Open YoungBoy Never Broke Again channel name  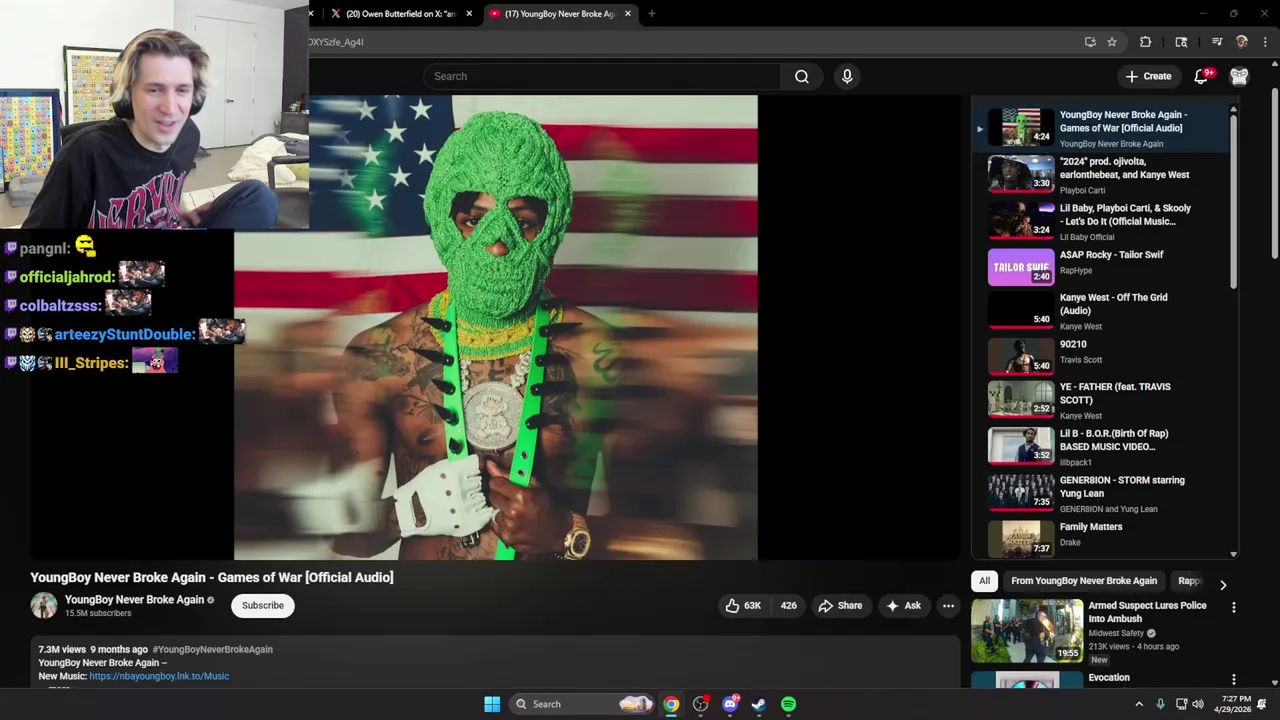click(x=134, y=600)
